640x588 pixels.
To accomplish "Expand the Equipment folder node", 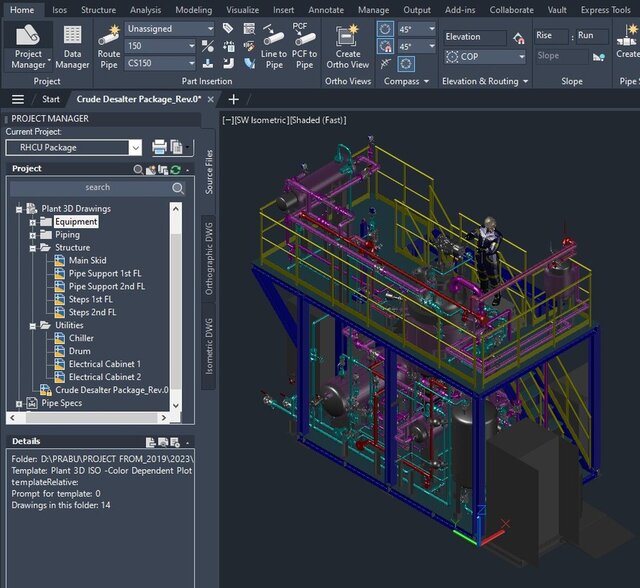I will click(32, 222).
